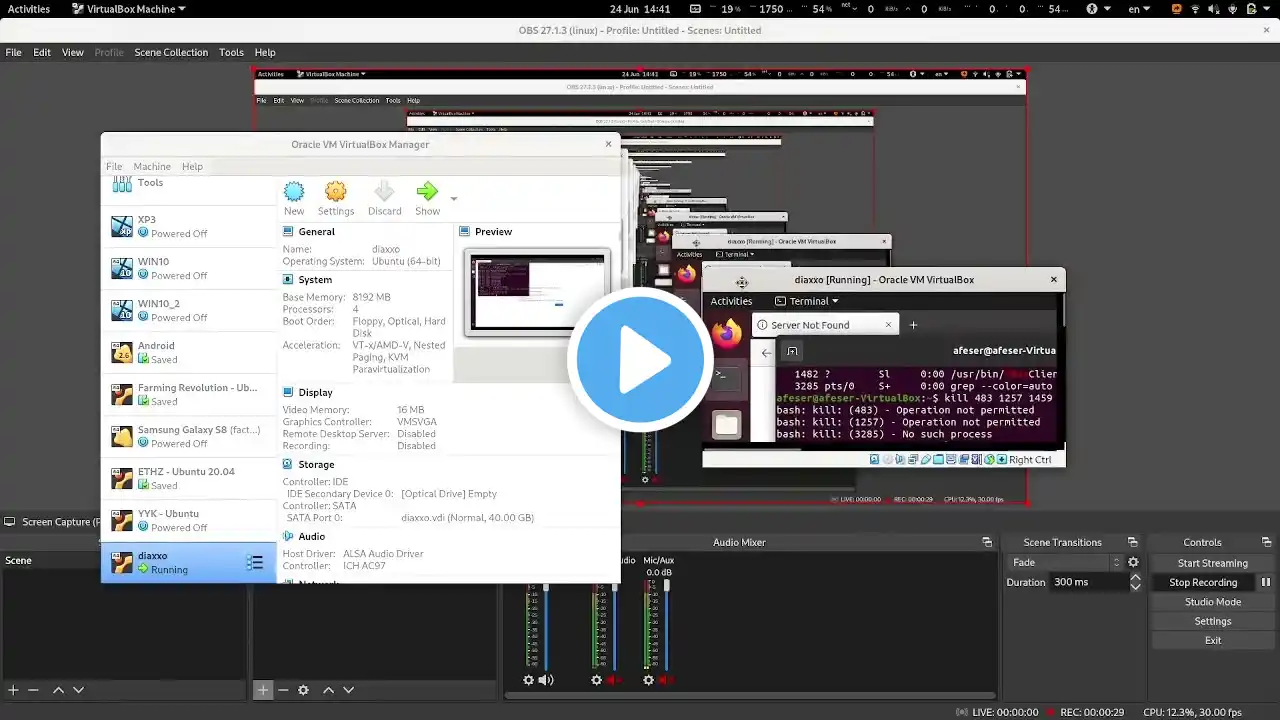
Task: Open OBS Settings from Controls
Action: 1212,621
